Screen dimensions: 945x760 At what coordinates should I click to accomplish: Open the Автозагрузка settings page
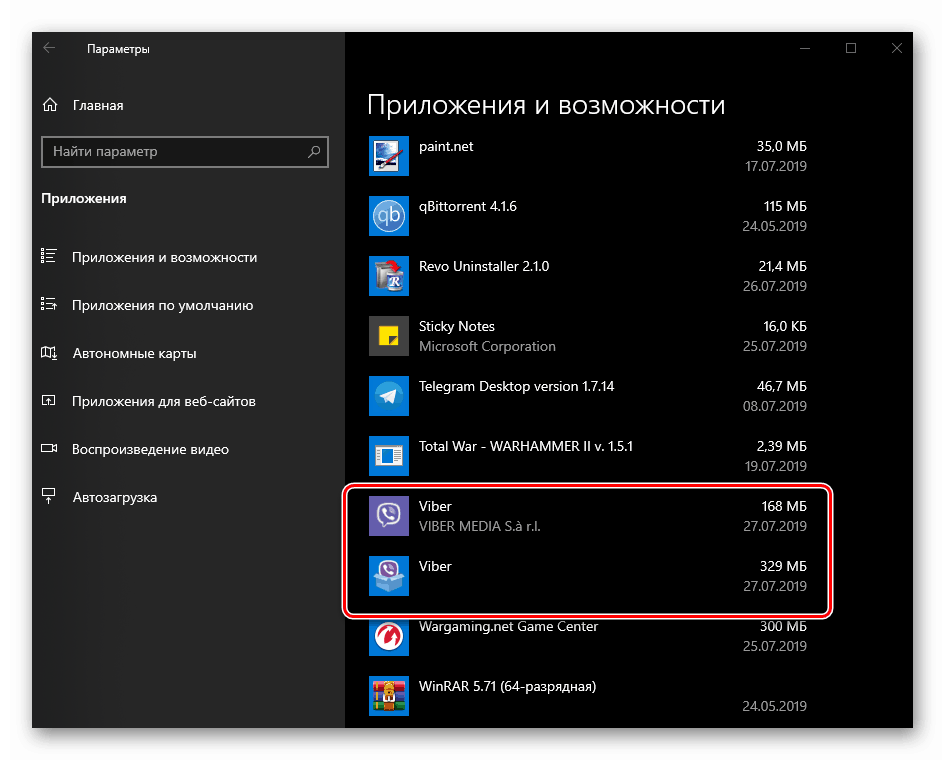tap(115, 497)
